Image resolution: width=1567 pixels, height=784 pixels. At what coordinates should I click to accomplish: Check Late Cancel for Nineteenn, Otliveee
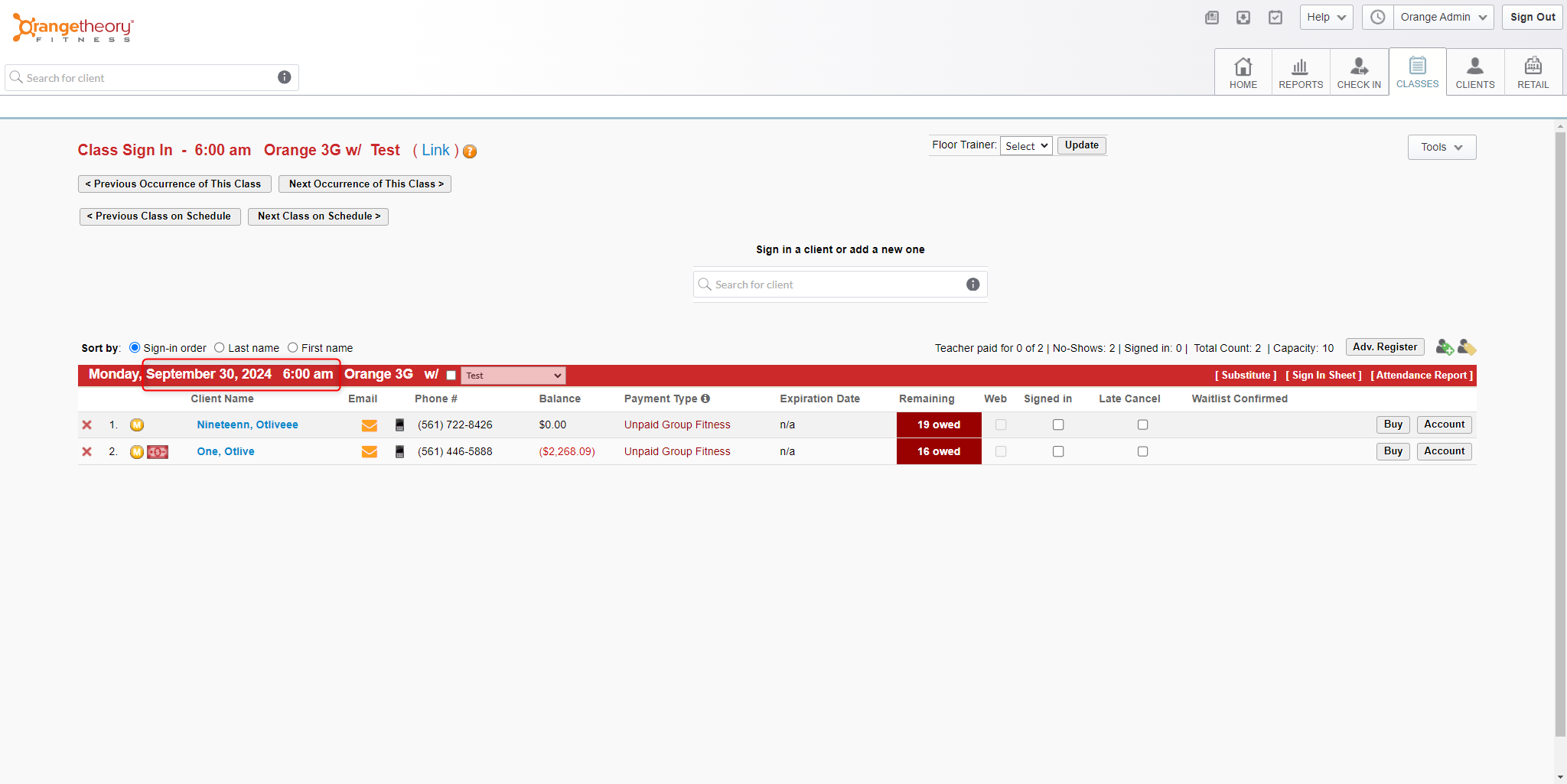[x=1142, y=425]
